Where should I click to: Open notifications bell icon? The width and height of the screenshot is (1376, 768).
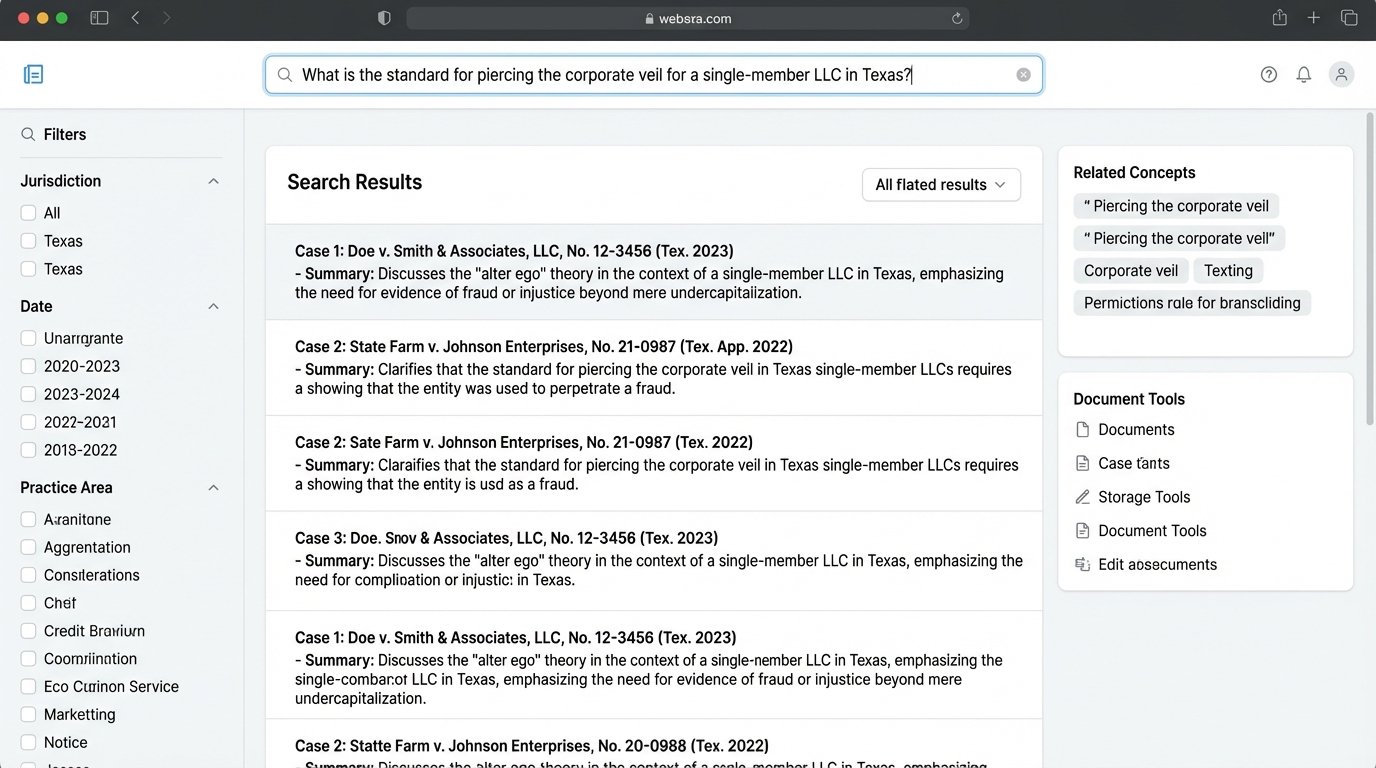tap(1304, 75)
